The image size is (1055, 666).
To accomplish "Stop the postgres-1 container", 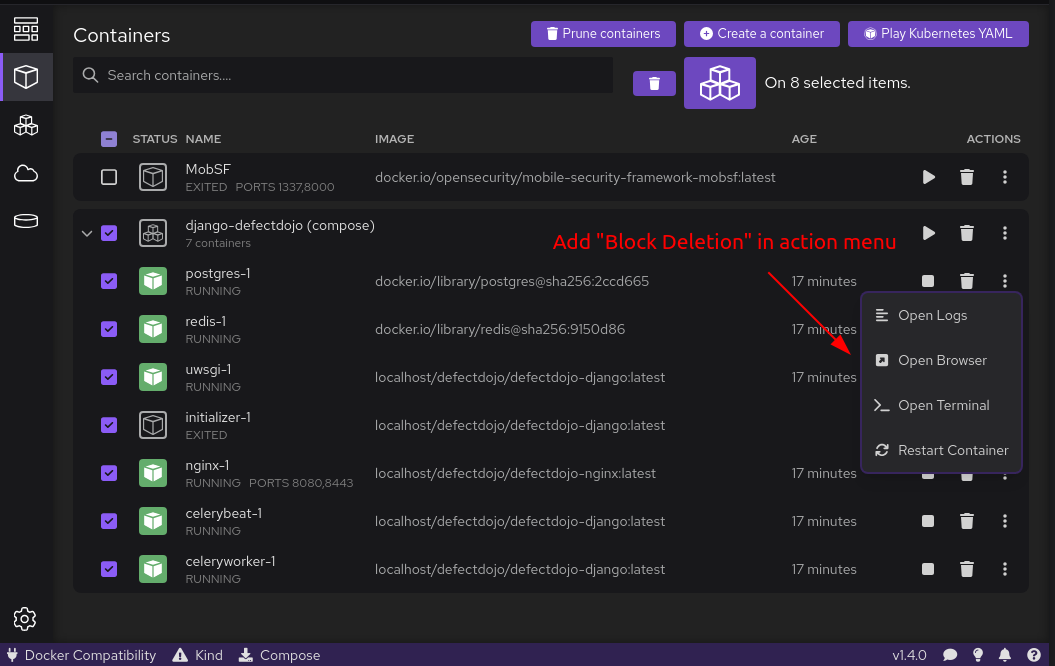I will coord(928,281).
